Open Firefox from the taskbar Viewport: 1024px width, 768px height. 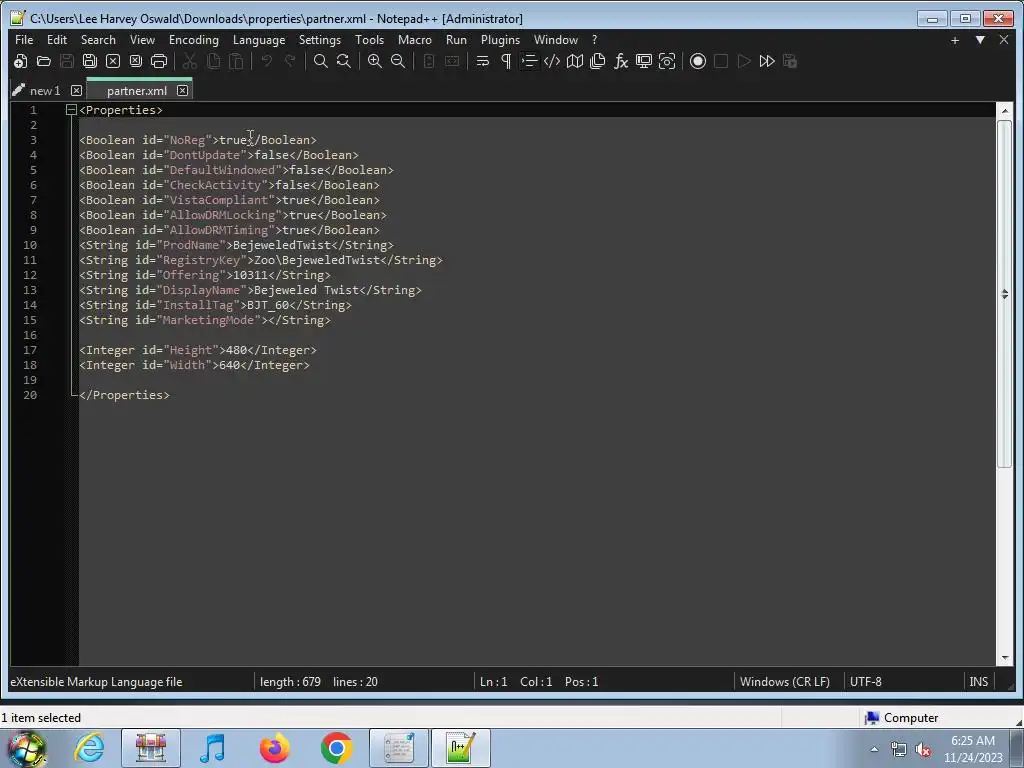275,748
